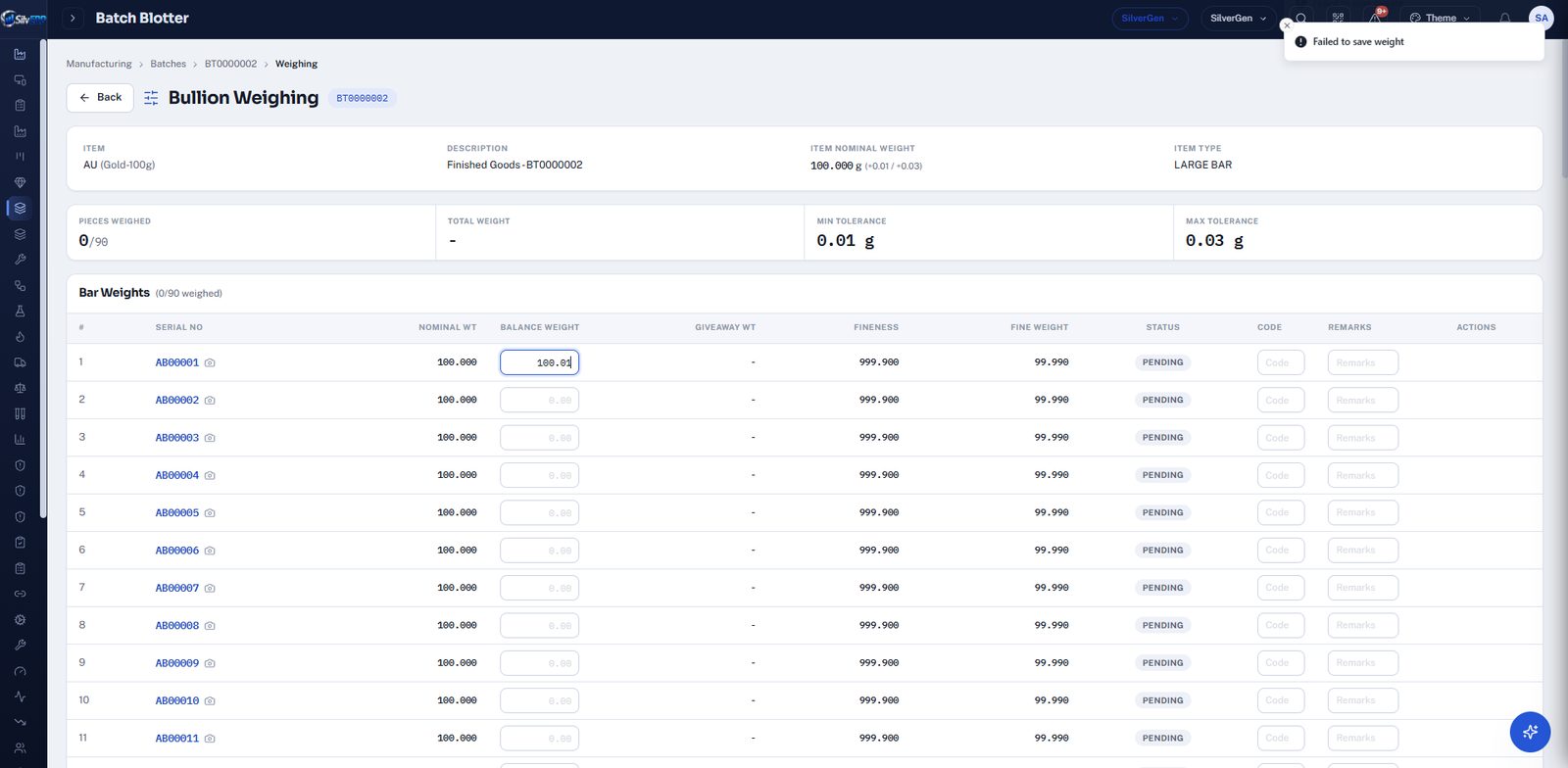This screenshot has height=768, width=1568.
Task: Open the link chain icon in sidebar
Action: coord(20,594)
